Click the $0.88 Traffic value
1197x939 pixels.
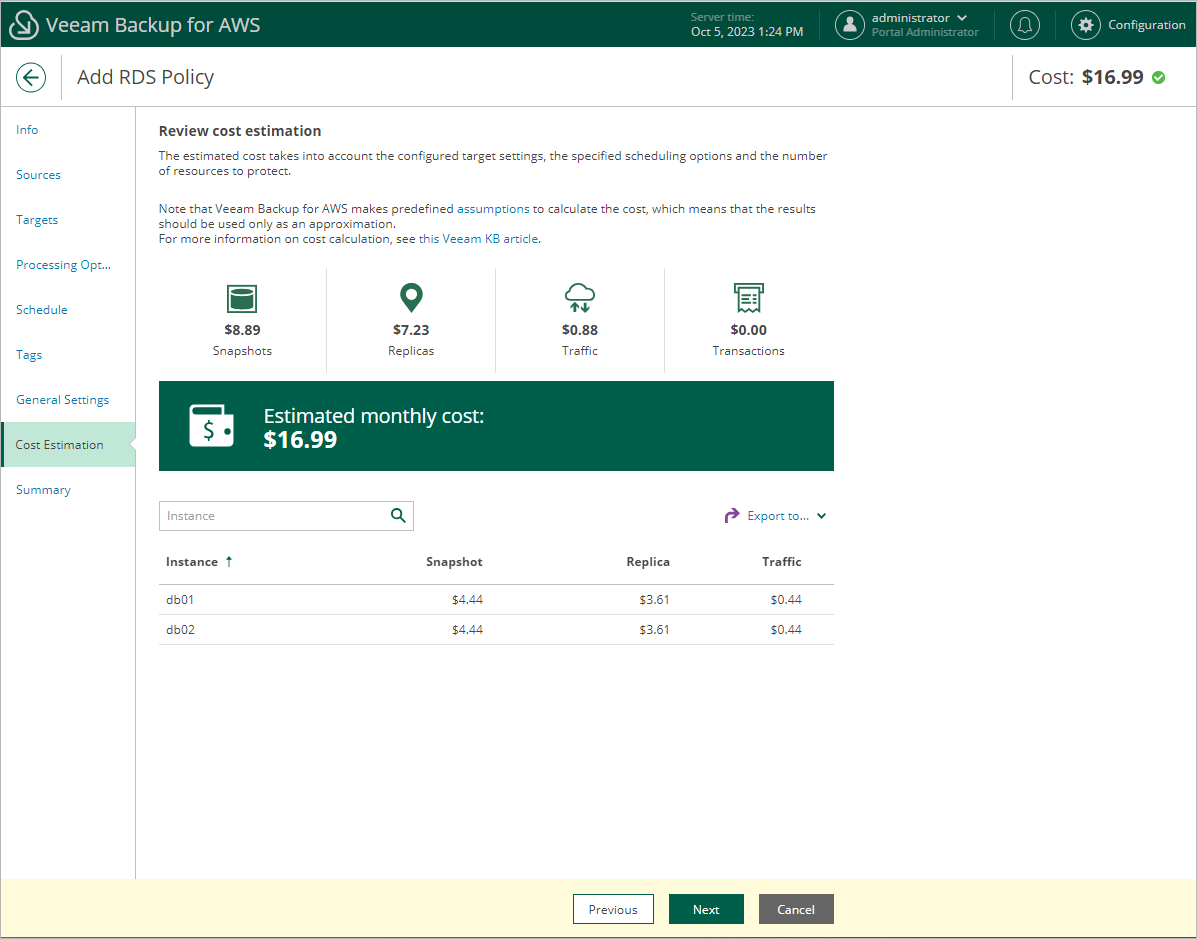coord(580,330)
